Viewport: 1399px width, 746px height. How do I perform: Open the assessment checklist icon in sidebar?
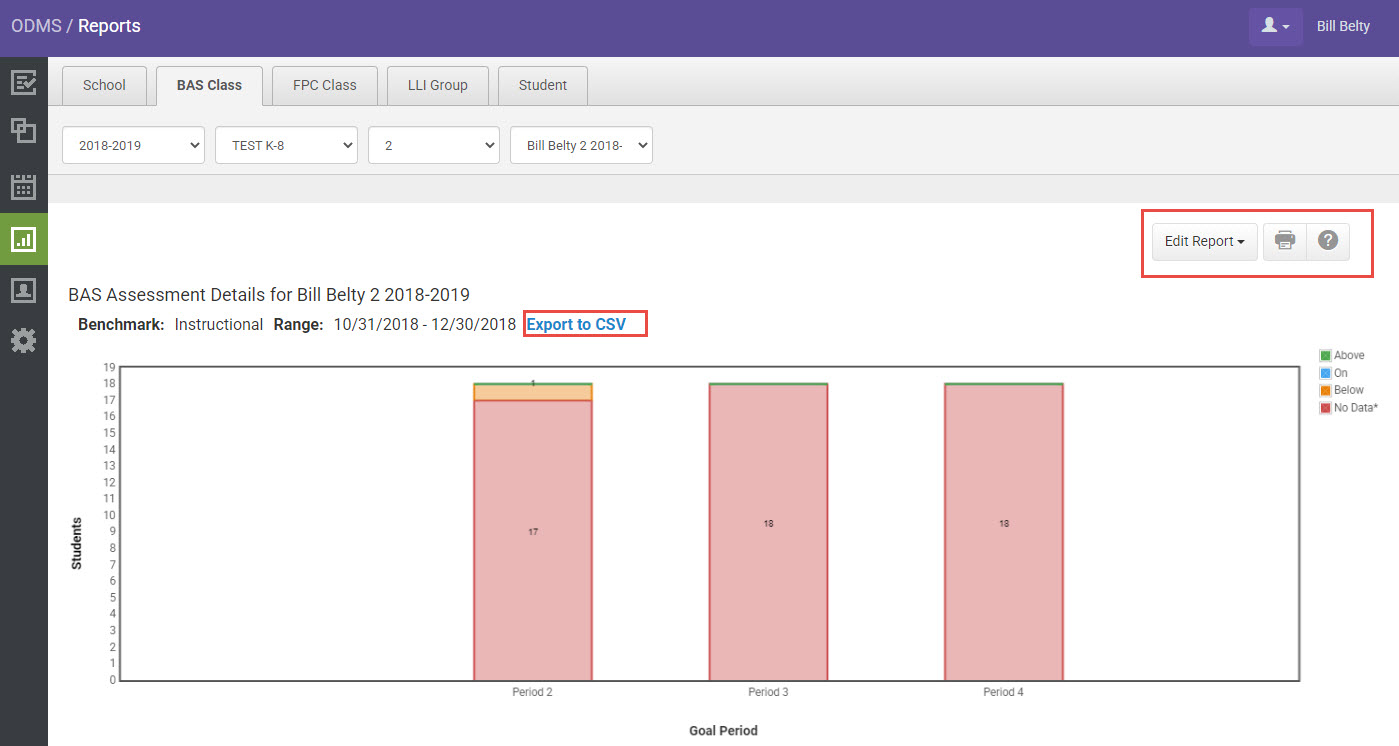point(23,82)
